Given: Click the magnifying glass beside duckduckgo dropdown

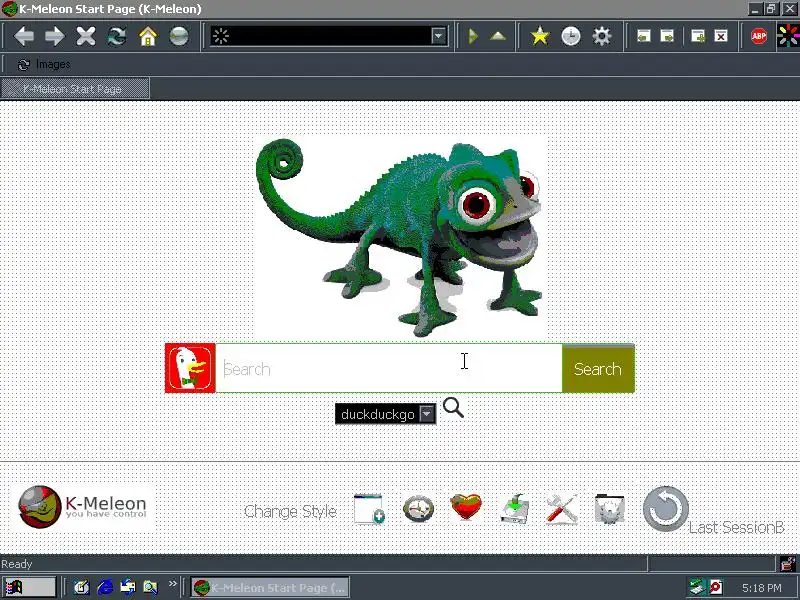Looking at the screenshot, I should click(x=453, y=408).
